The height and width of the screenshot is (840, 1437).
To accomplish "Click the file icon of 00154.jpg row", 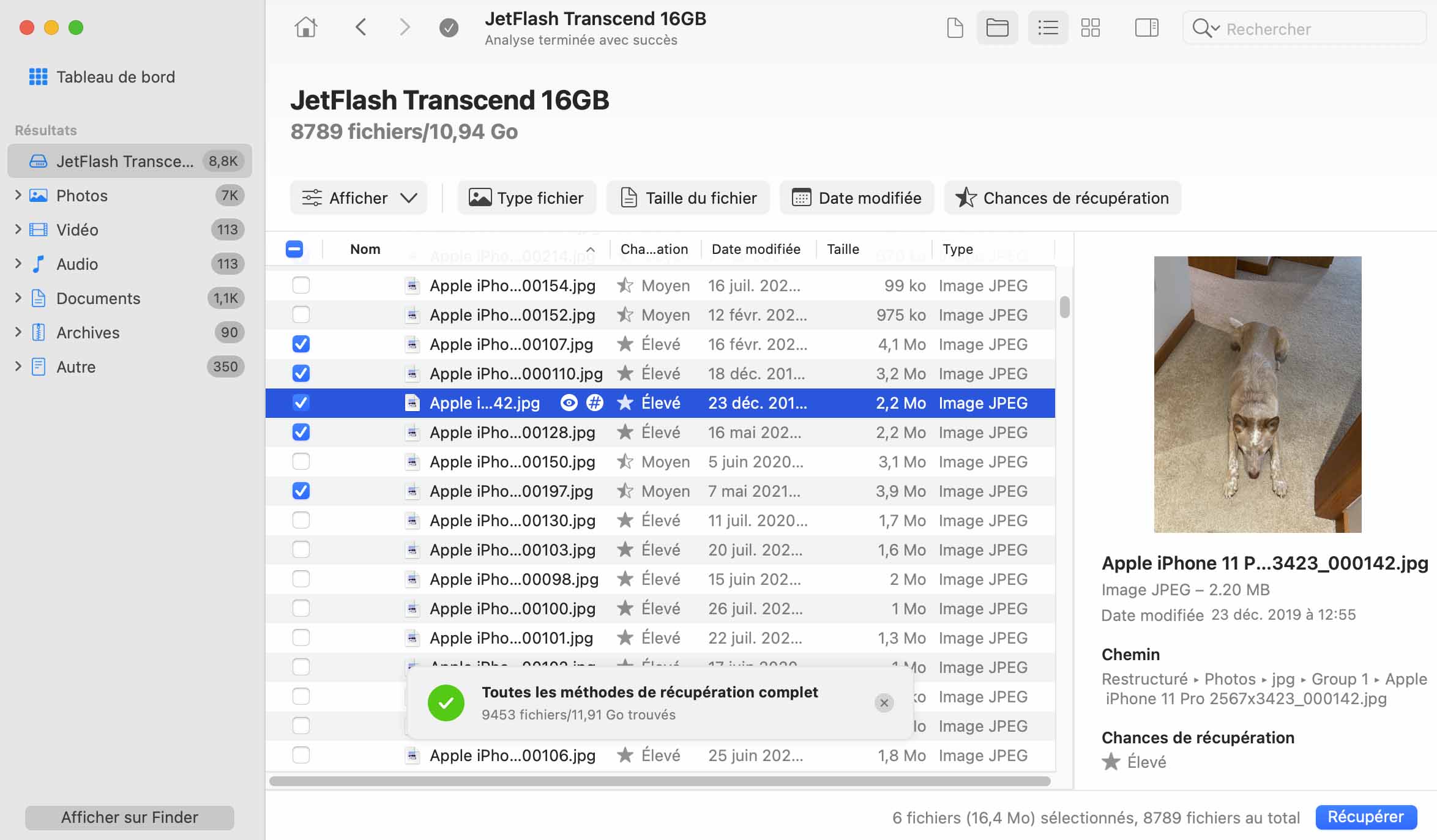I will [412, 286].
